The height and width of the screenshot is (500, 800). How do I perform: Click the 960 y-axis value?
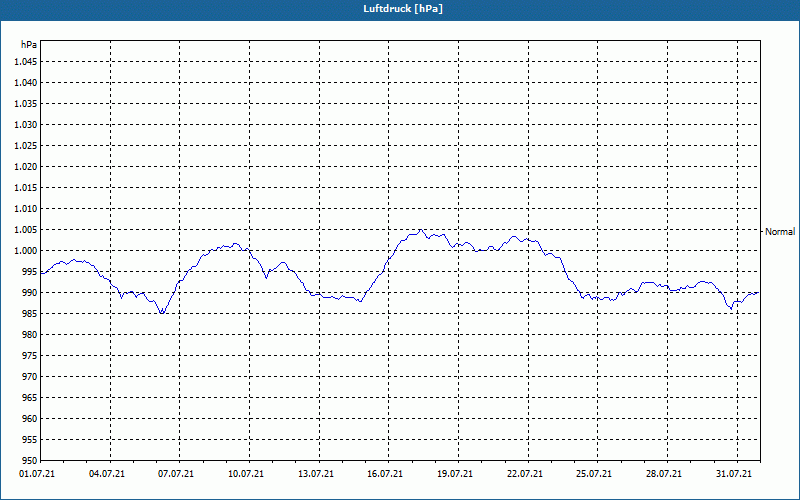coord(30,418)
